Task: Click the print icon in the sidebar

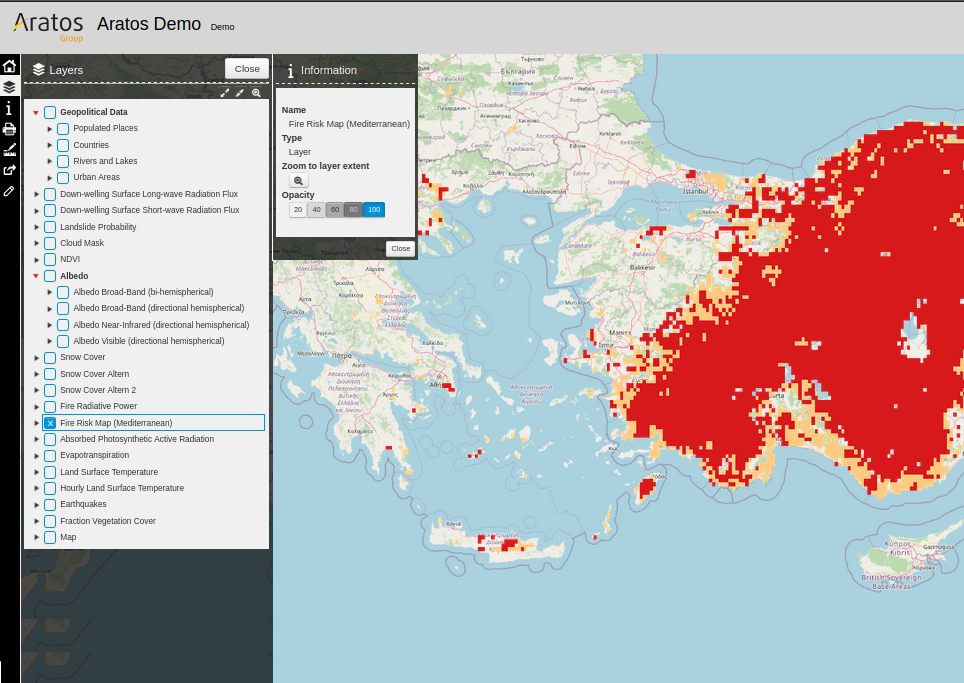Action: [9, 129]
